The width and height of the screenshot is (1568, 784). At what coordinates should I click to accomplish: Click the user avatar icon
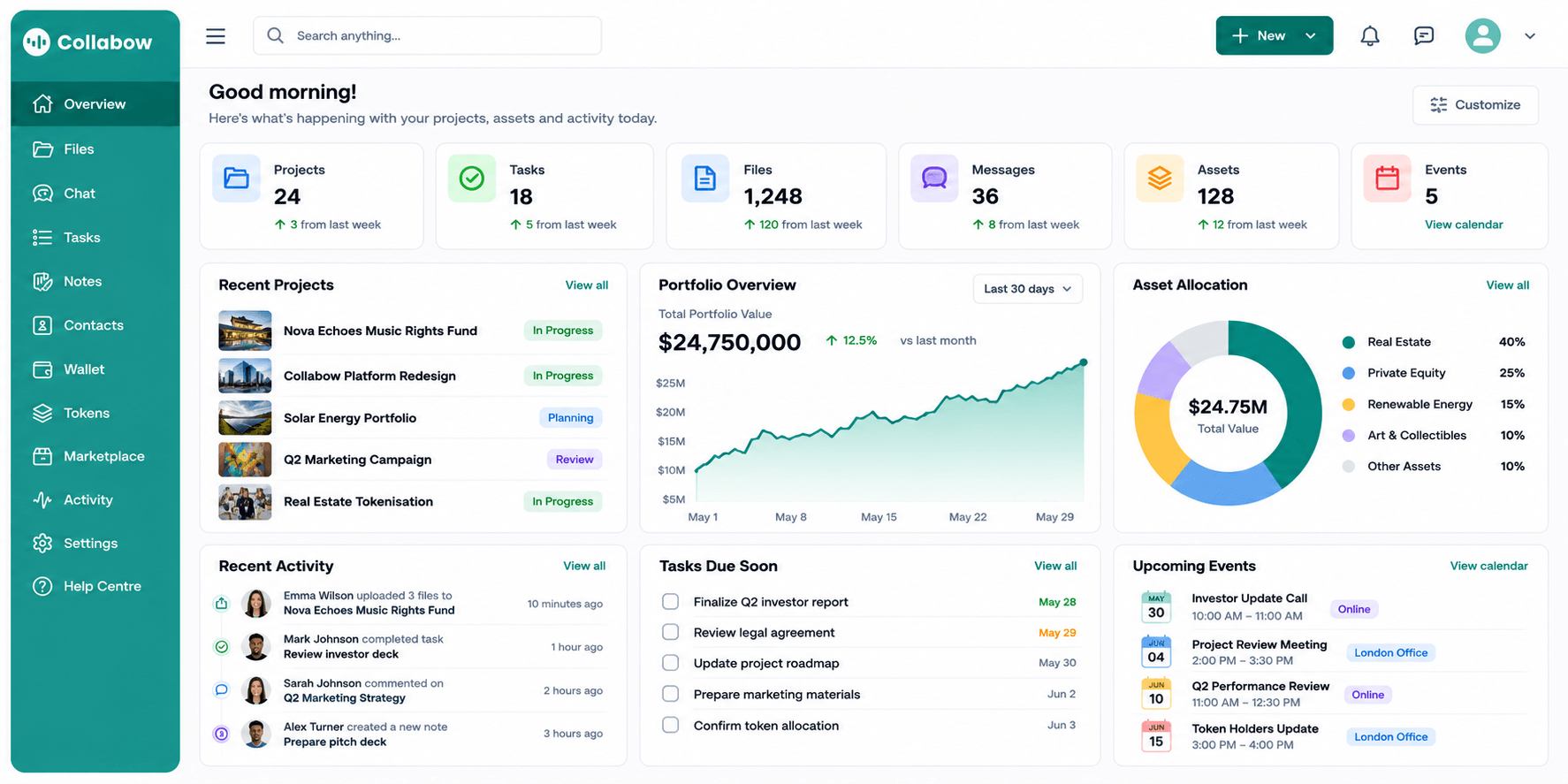click(1483, 36)
